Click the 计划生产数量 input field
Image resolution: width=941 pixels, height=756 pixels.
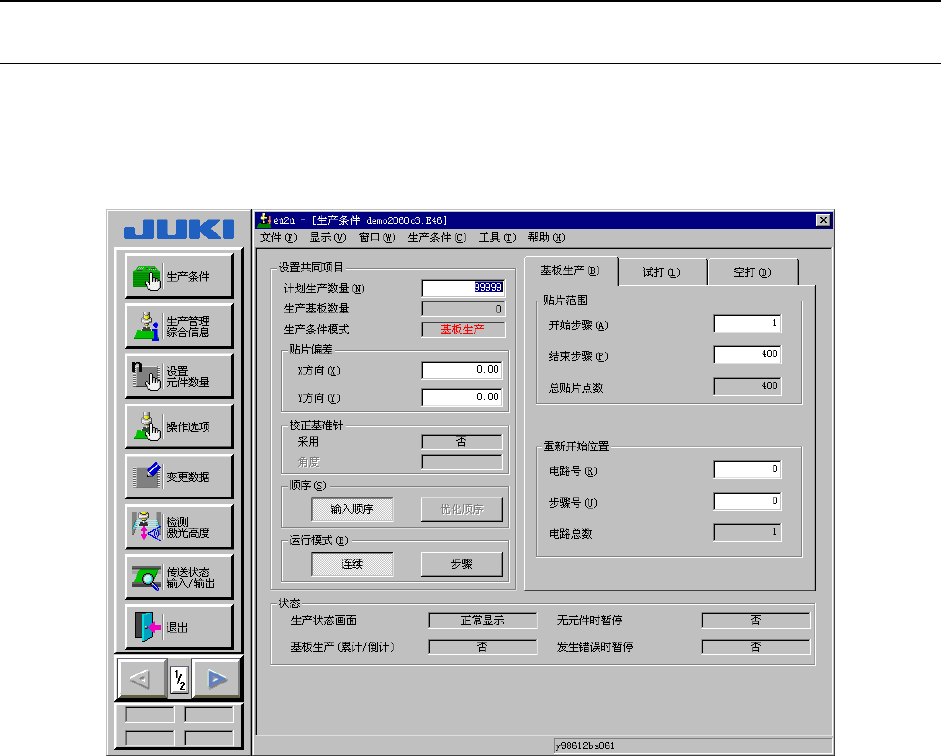point(463,288)
